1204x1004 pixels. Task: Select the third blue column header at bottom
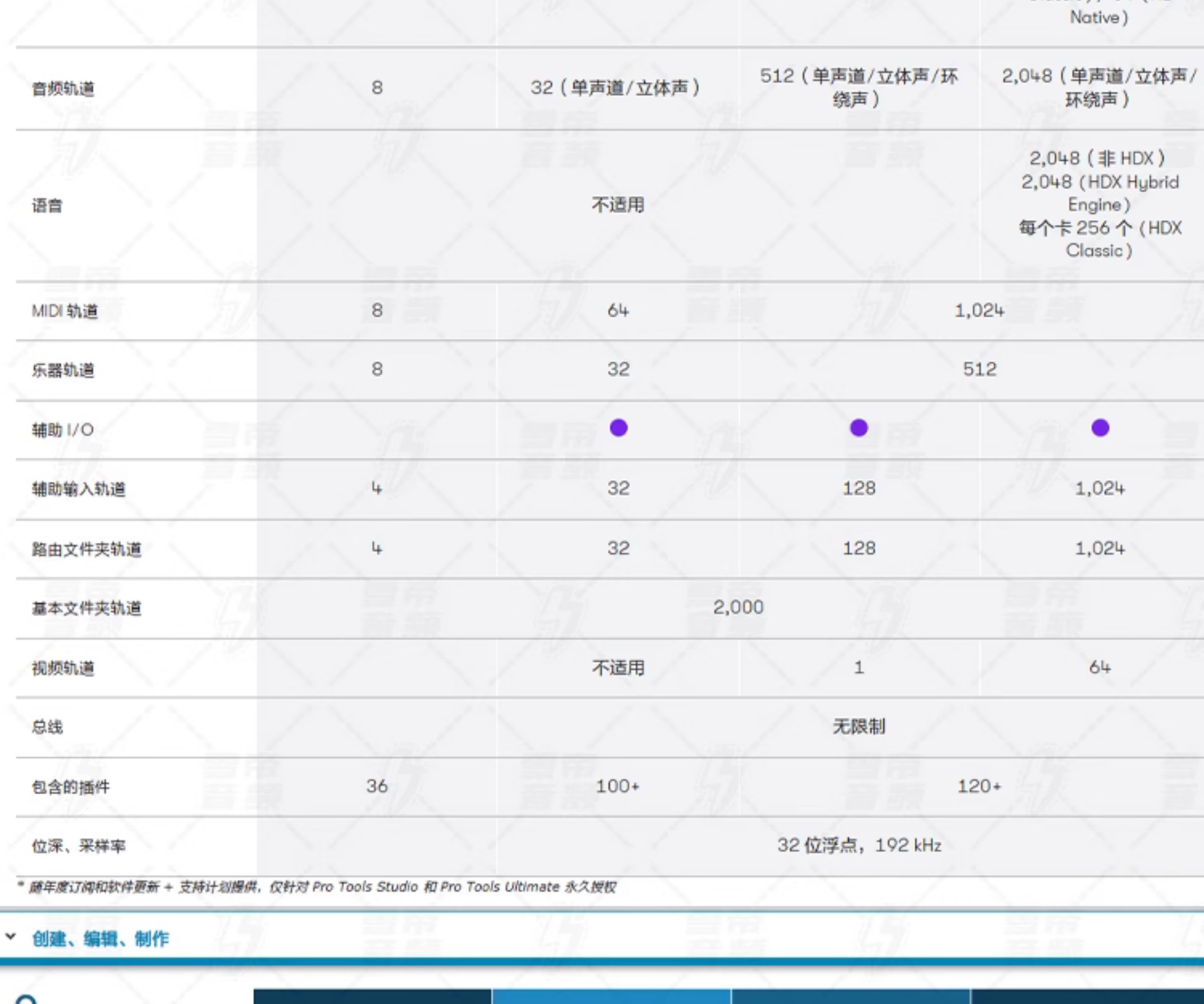click(x=851, y=996)
